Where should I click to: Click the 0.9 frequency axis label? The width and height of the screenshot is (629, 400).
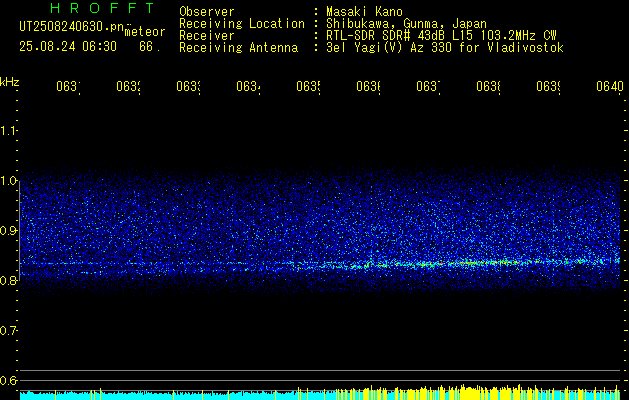point(8,231)
